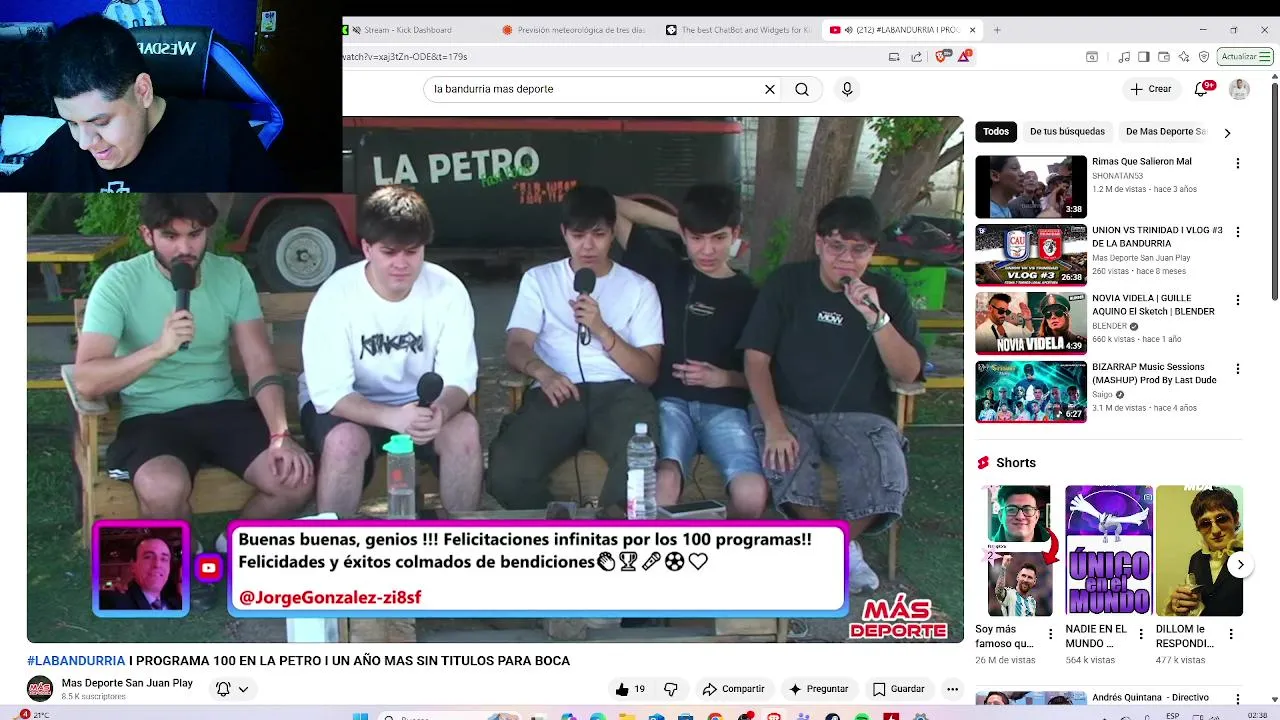Toggle the subscription notification bell
Image resolution: width=1280 pixels, height=720 pixels.
[x=223, y=689]
